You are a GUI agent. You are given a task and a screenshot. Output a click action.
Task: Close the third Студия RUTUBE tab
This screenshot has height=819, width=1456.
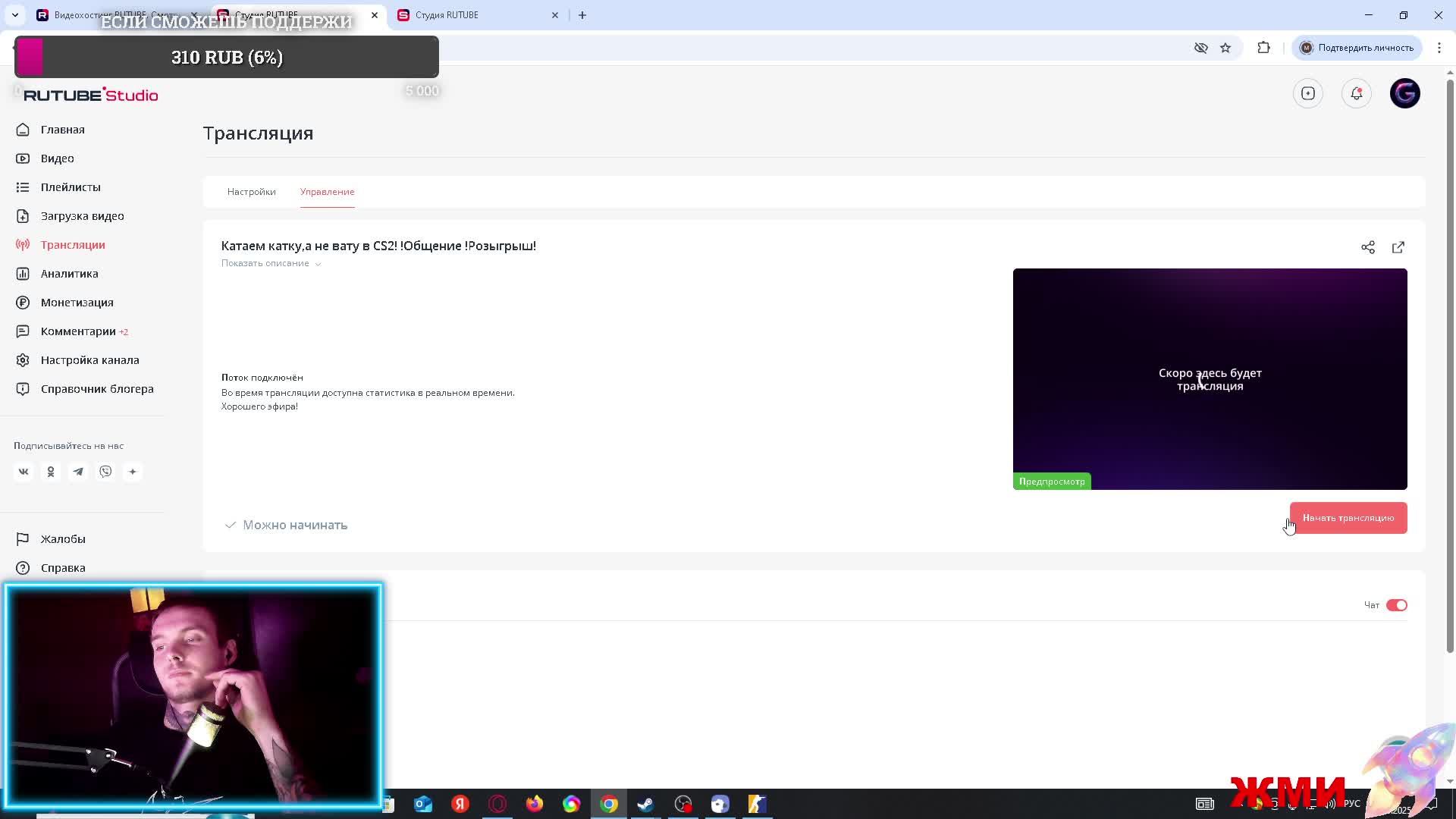[x=555, y=15]
